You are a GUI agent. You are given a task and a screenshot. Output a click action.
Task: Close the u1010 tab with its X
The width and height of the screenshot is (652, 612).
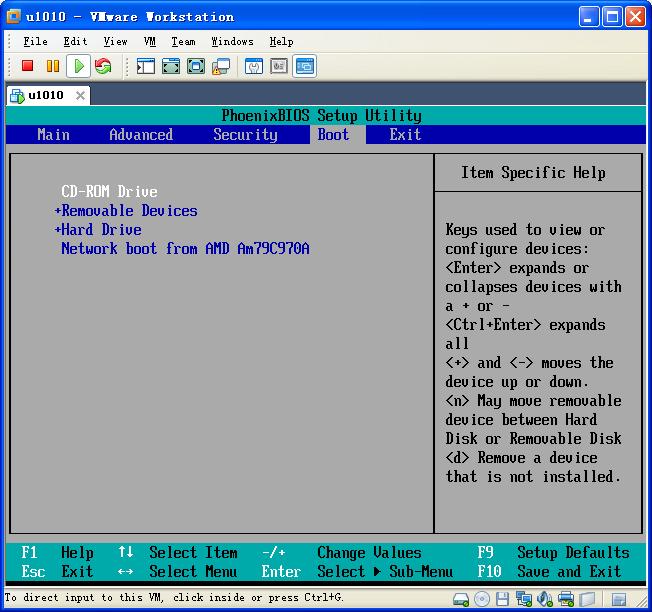tap(80, 96)
